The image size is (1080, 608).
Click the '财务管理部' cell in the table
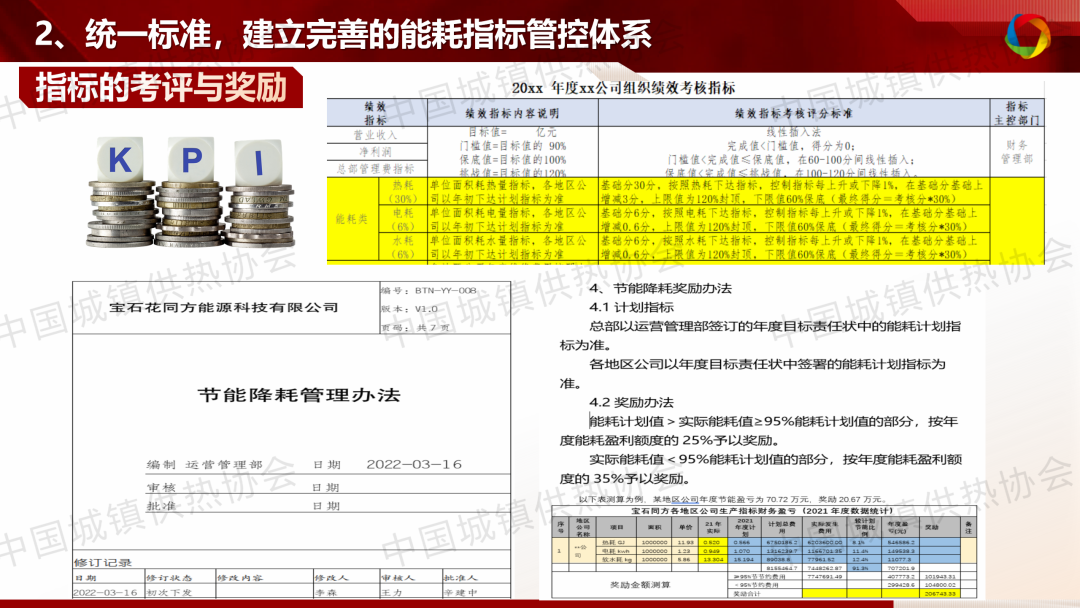(x=1015, y=151)
